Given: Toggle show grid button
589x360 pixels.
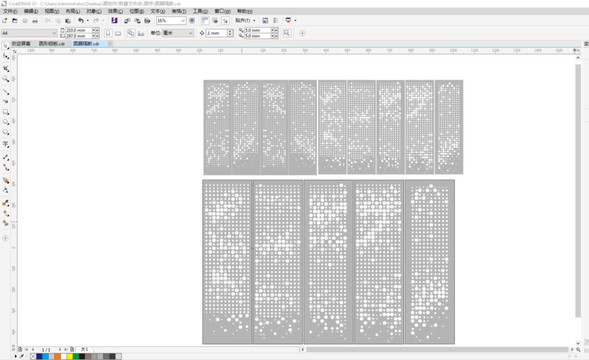Looking at the screenshot, I should point(215,21).
